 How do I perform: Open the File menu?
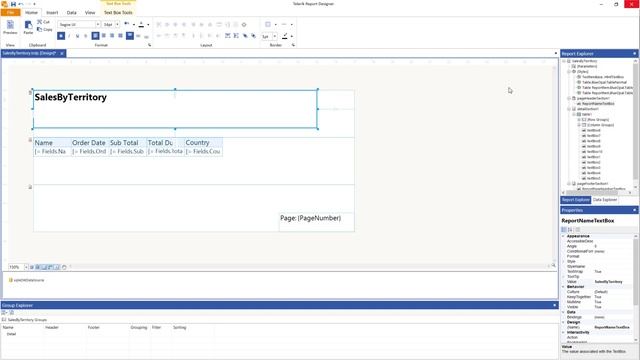coord(11,13)
